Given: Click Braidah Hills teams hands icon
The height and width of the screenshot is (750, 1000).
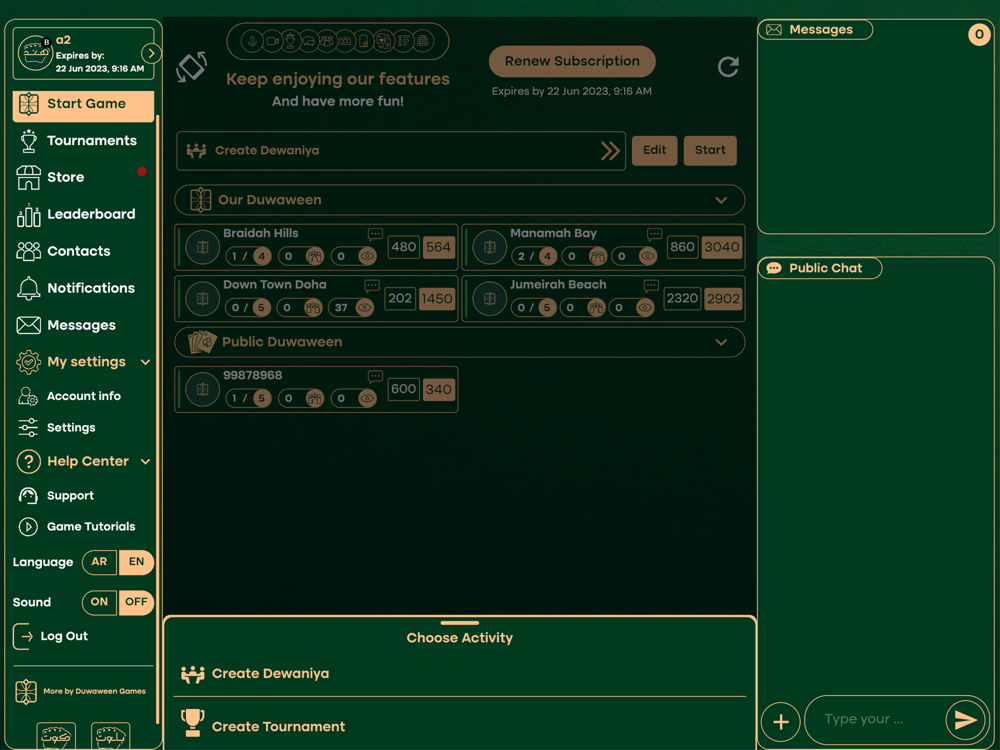Looking at the screenshot, I should pyautogui.click(x=314, y=256).
